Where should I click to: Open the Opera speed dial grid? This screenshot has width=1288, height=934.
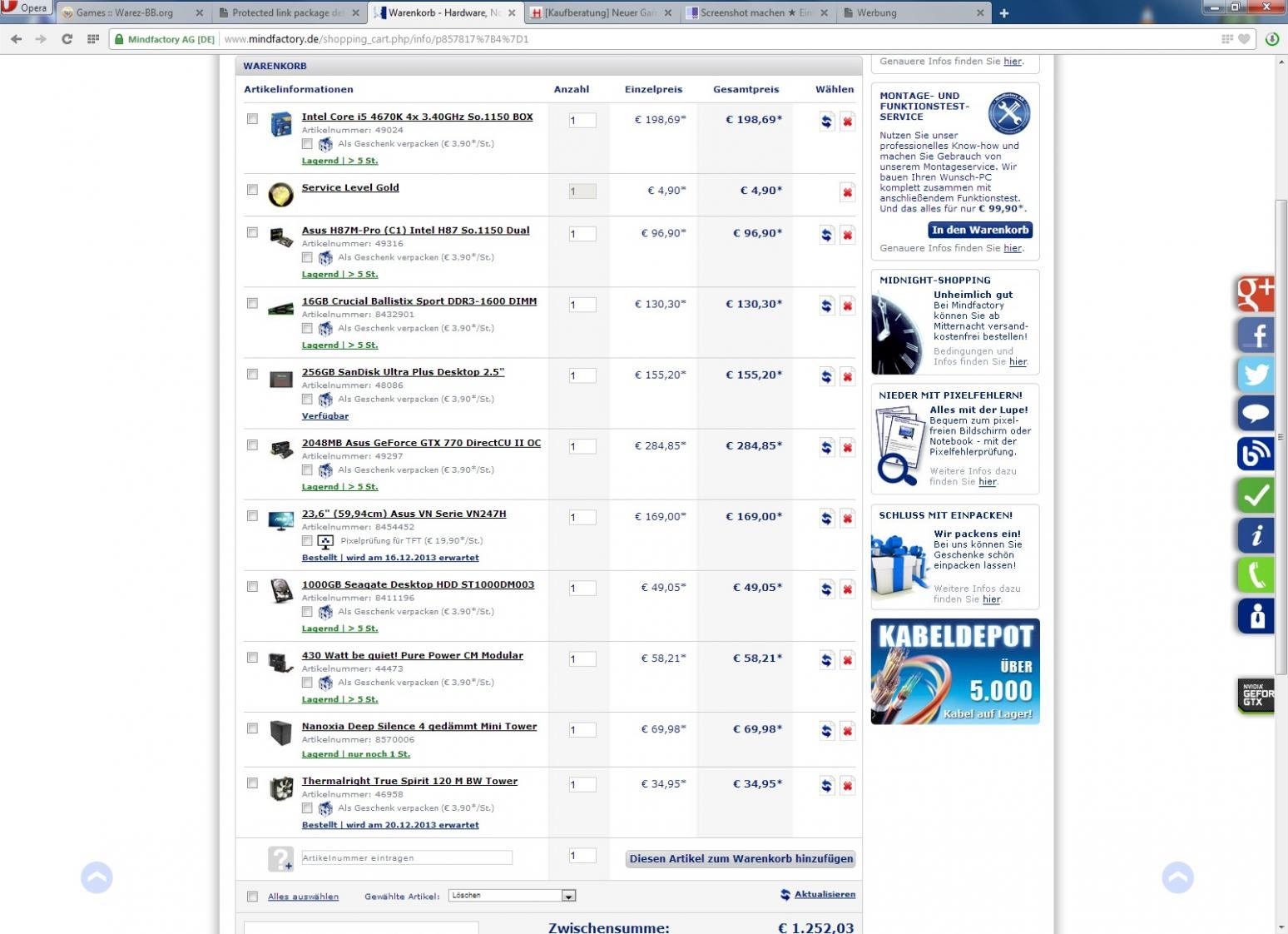[x=92, y=38]
